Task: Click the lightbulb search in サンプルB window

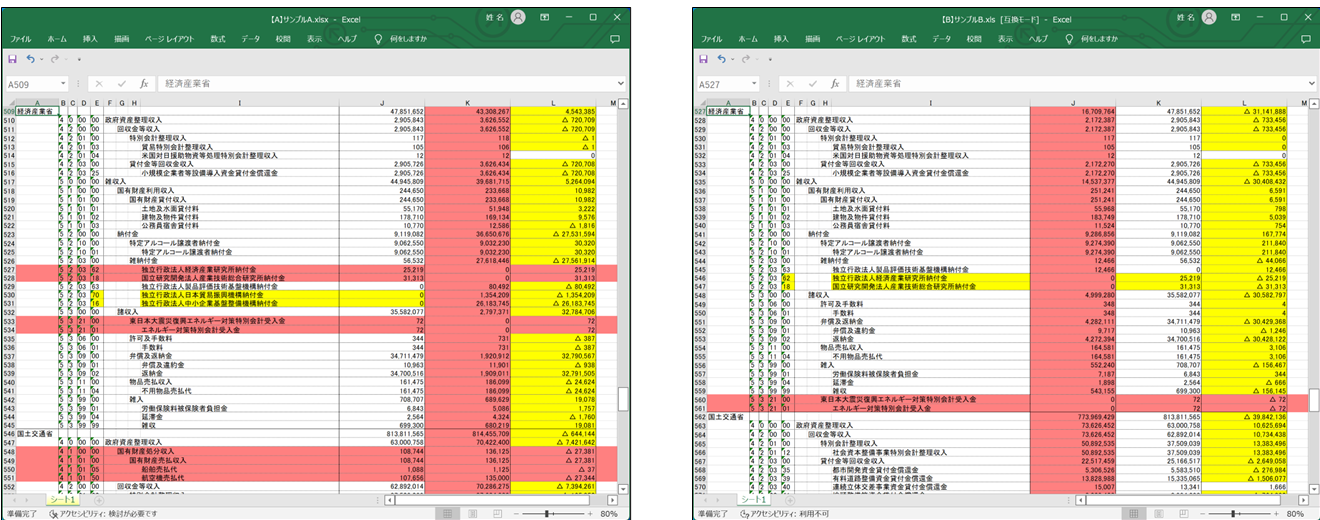Action: (x=1068, y=38)
